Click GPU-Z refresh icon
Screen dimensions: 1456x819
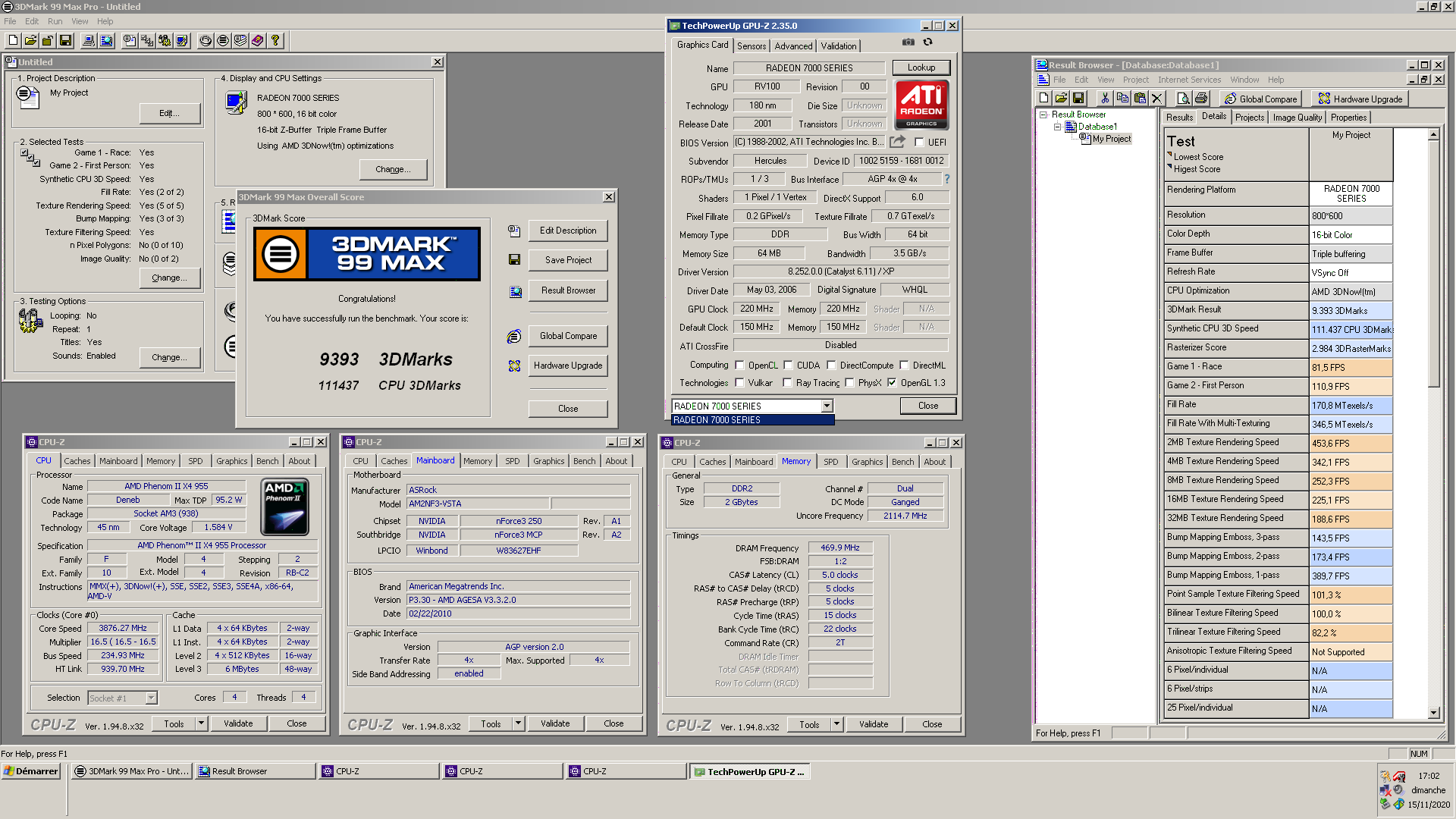click(x=928, y=42)
